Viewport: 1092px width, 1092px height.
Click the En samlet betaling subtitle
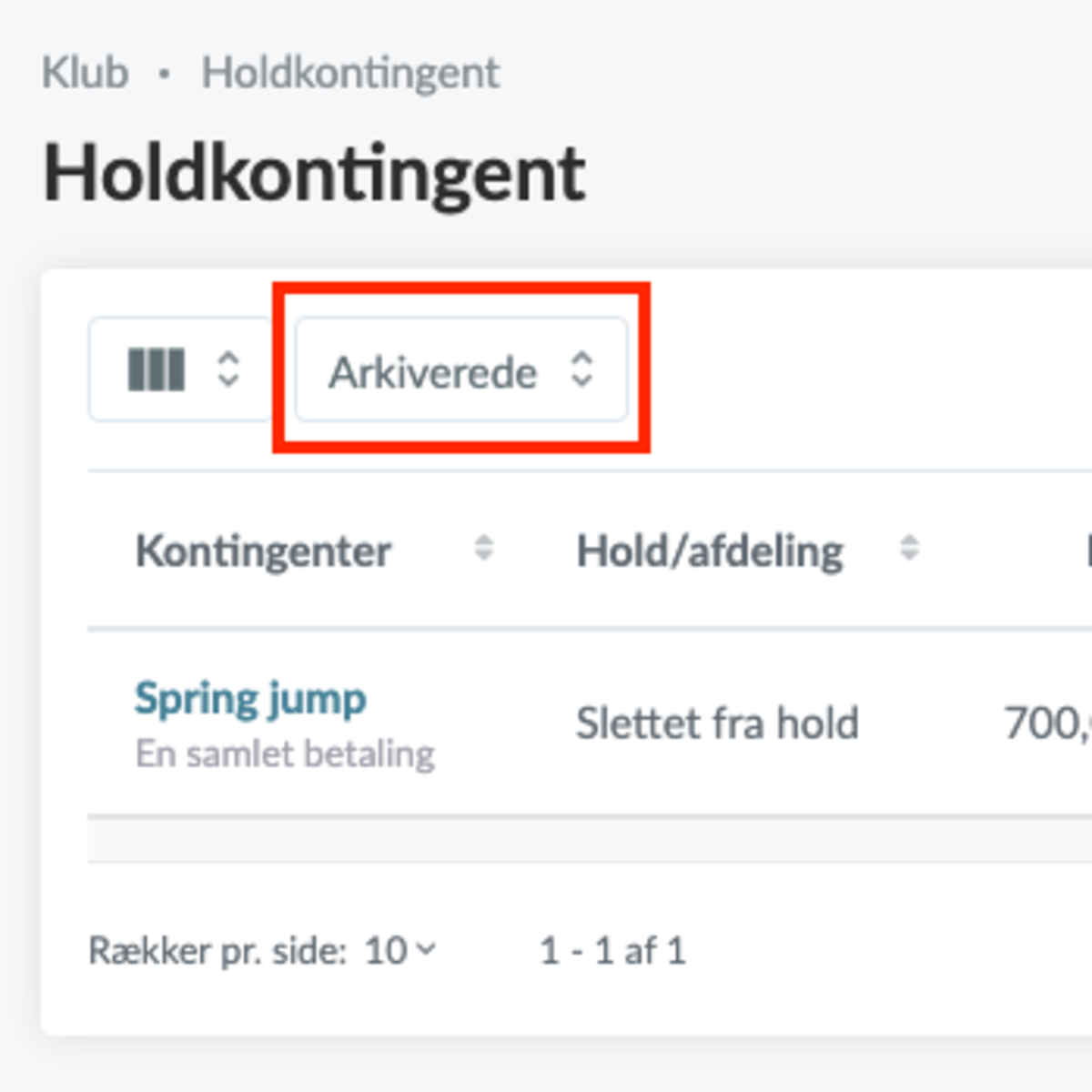285,754
